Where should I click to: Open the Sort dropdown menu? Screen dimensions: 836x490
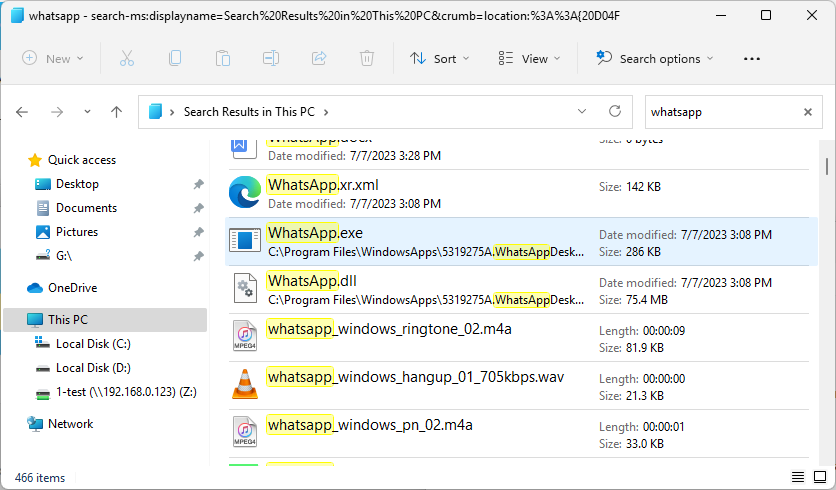(x=439, y=59)
